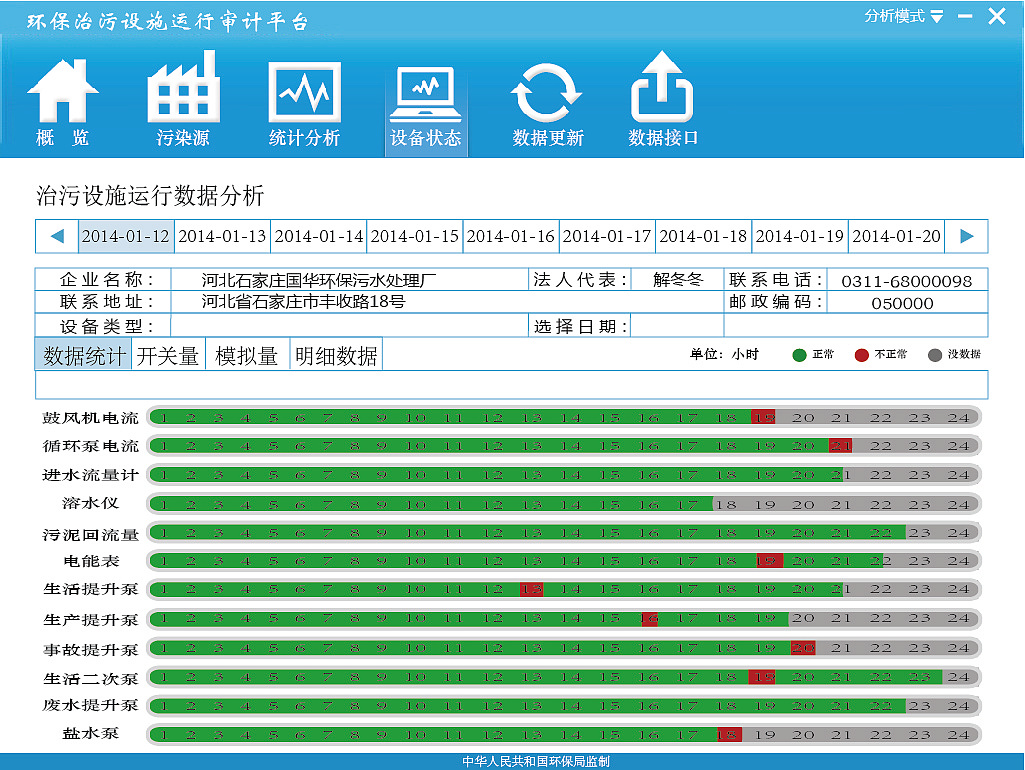Click the red 不正常 legend dot
The width and height of the screenshot is (1025, 770).
click(862, 355)
